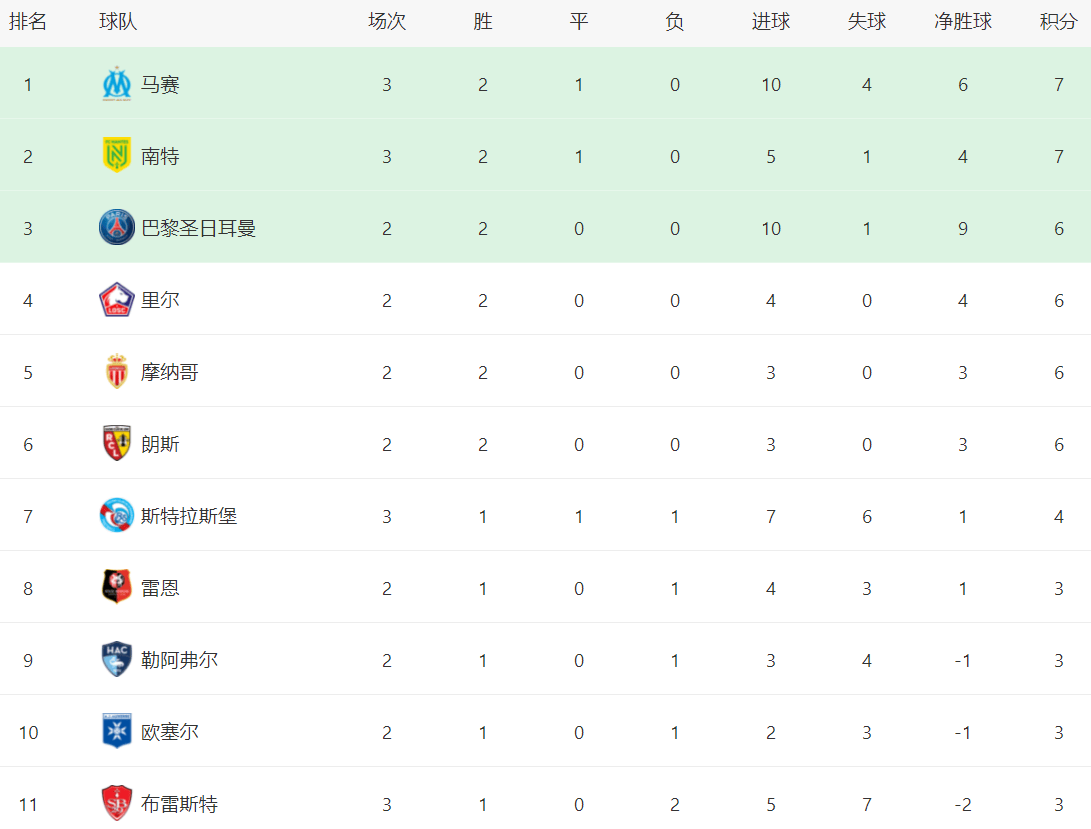Click the Marseille (马赛) team crest

coord(117,85)
